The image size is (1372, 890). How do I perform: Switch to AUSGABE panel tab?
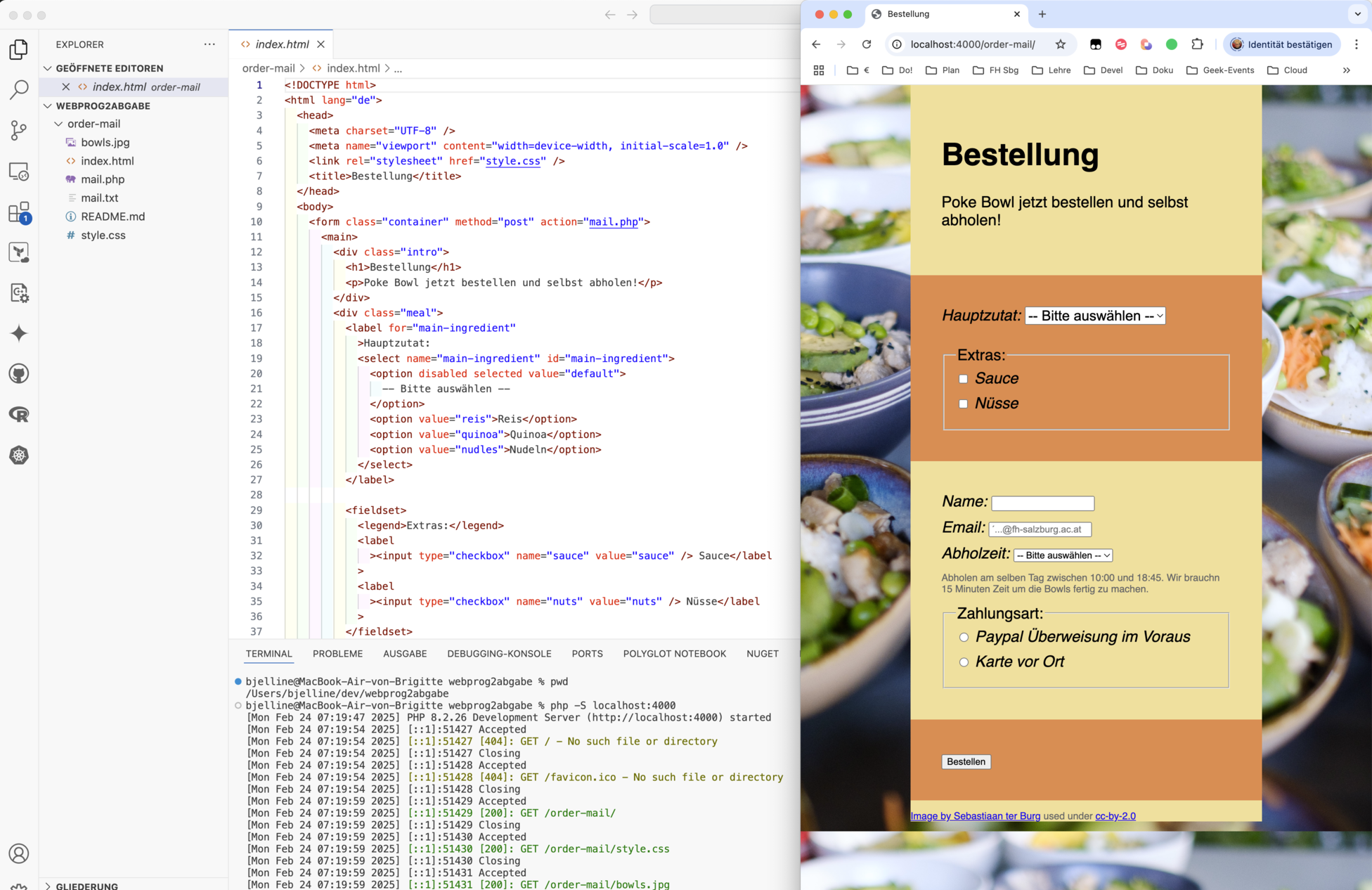point(405,654)
